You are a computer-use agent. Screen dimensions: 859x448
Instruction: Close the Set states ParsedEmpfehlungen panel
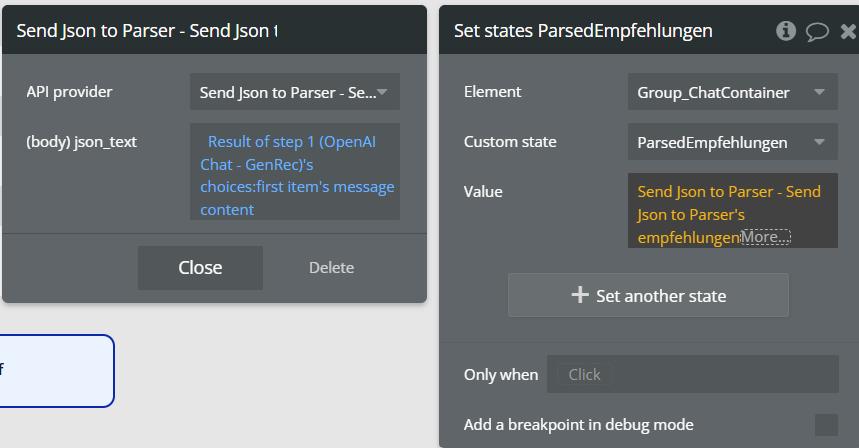point(849,31)
